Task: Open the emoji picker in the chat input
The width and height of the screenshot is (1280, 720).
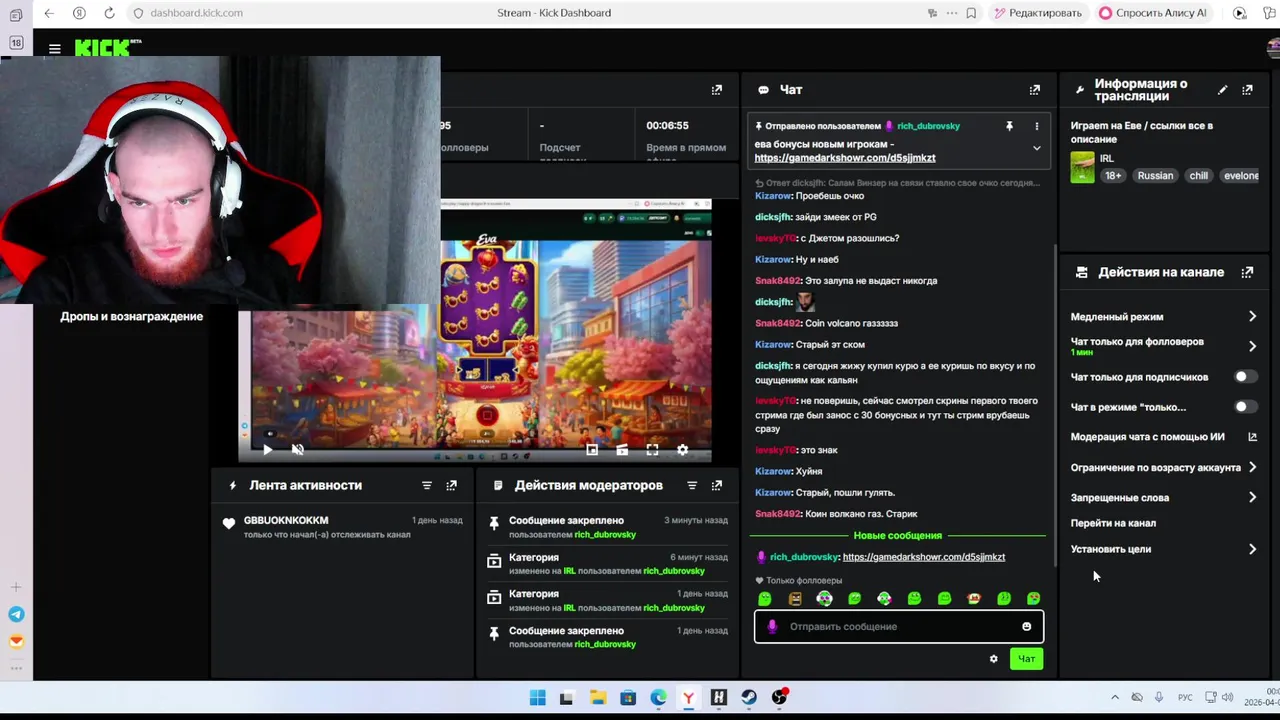Action: pos(1026,627)
